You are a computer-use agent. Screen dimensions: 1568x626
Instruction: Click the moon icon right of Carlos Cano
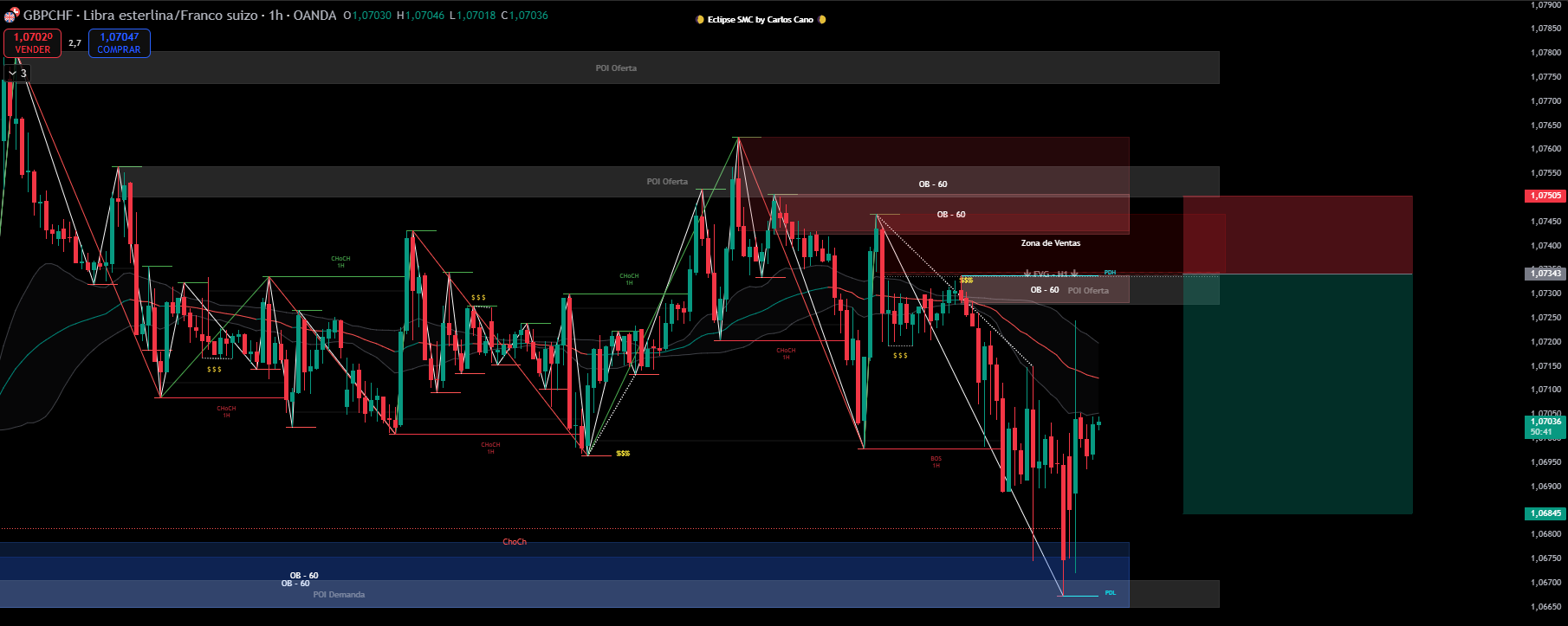coord(822,20)
